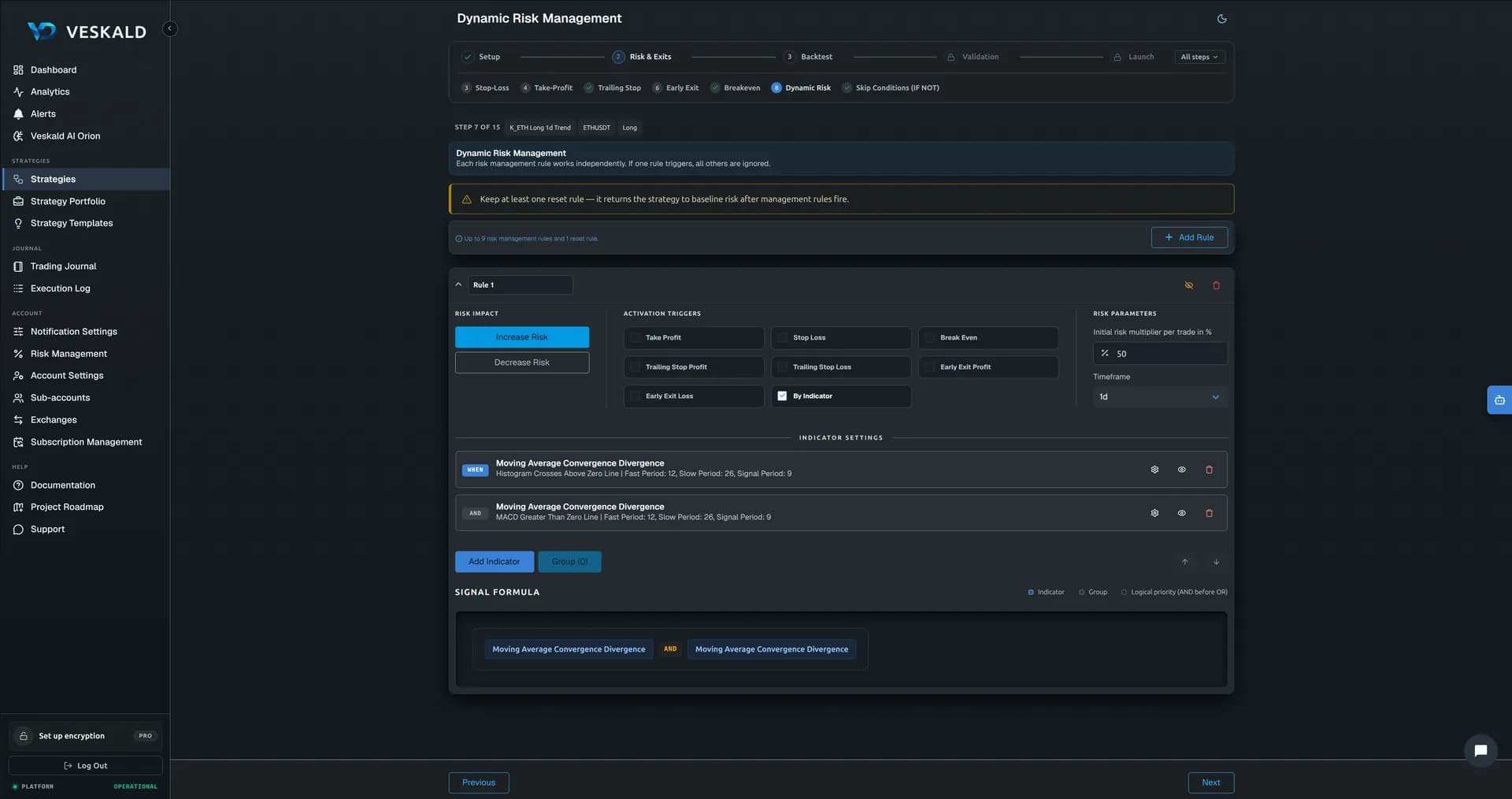
Task: Enable the Trailing Stop Profit trigger
Action: [694, 367]
